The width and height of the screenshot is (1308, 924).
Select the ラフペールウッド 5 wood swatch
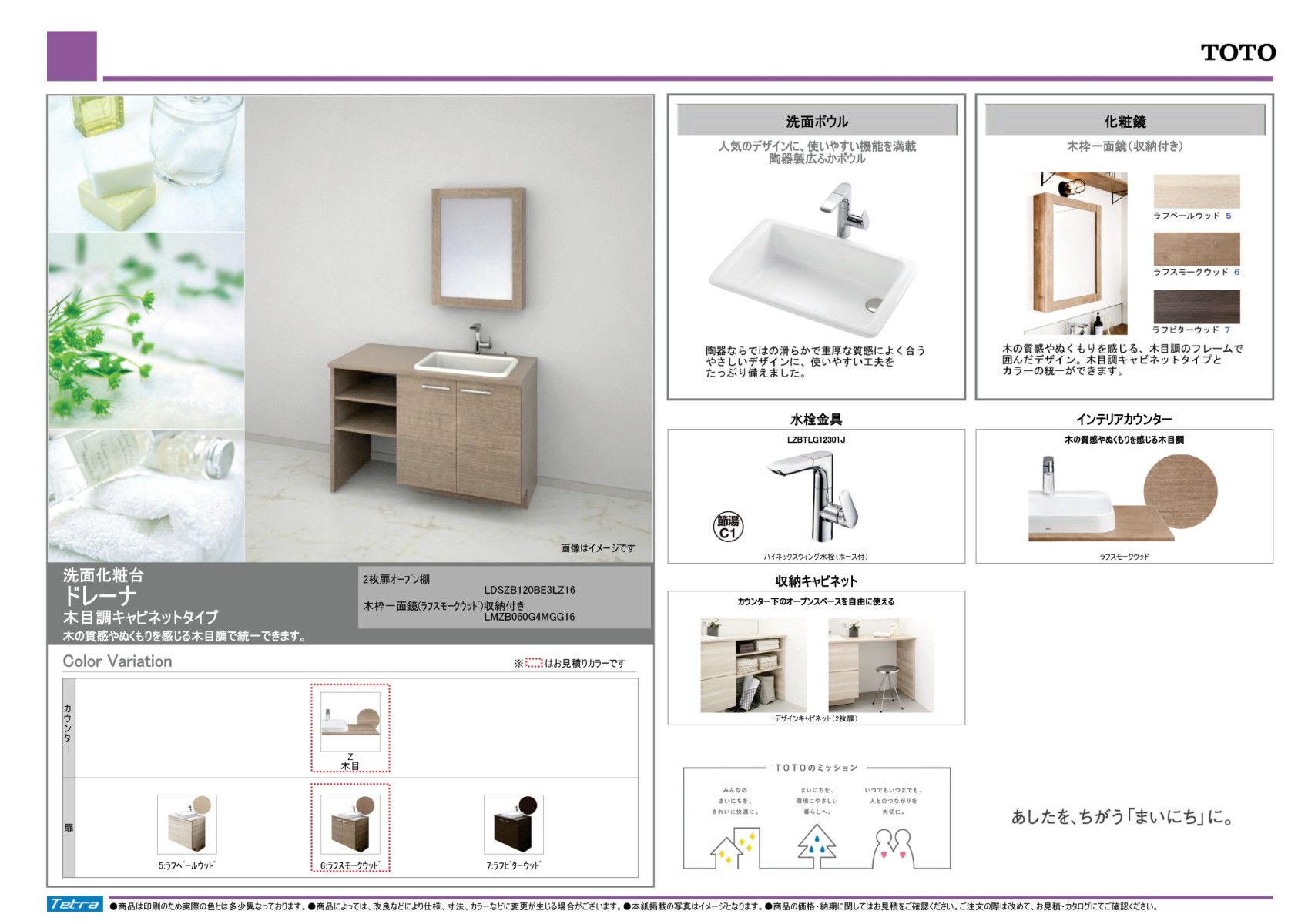click(1196, 192)
